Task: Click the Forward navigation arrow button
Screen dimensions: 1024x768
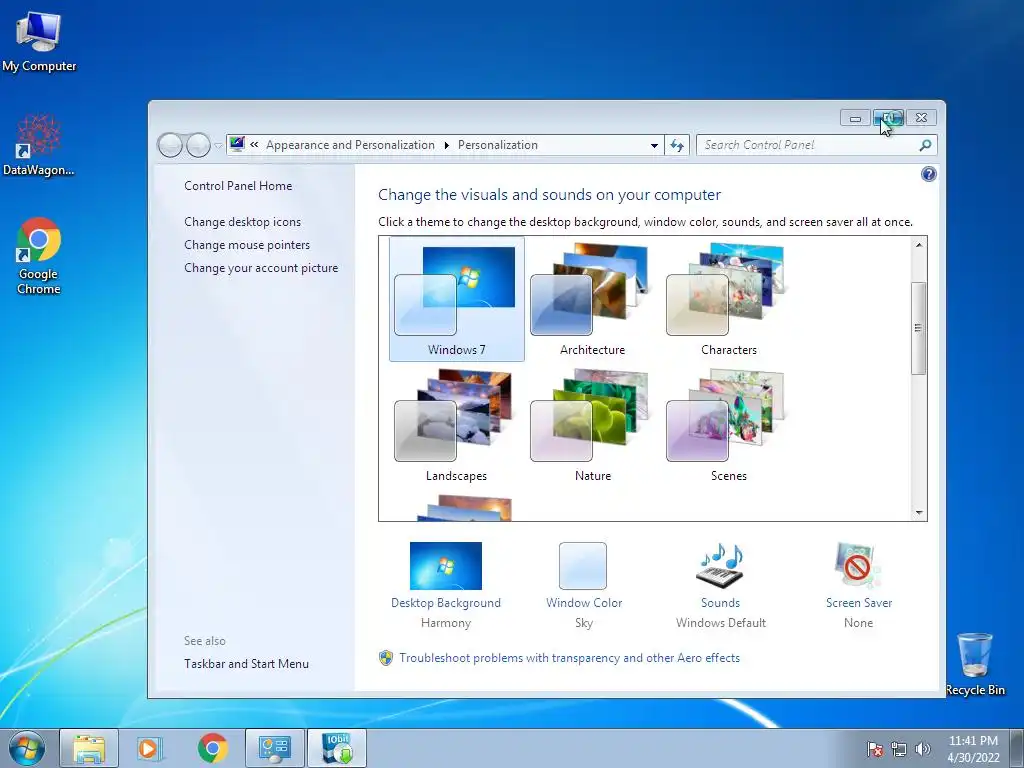Action: tap(198, 145)
